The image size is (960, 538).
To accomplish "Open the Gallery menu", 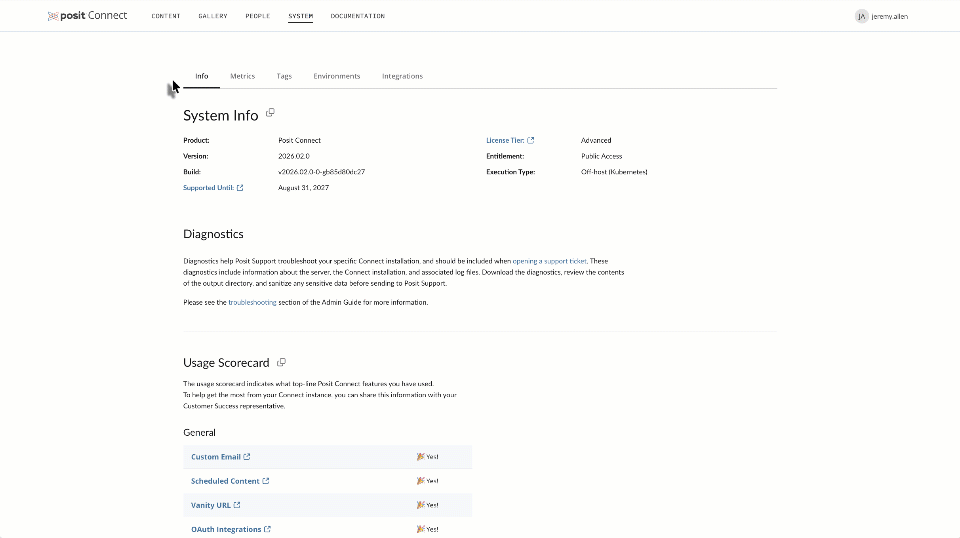I will point(212,16).
